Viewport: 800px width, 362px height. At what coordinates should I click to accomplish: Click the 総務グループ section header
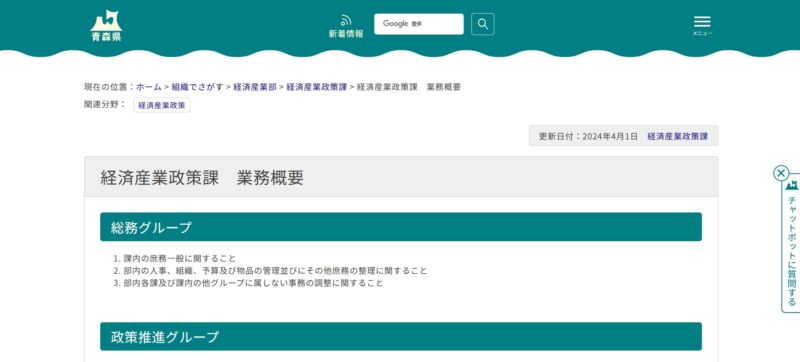pos(401,227)
